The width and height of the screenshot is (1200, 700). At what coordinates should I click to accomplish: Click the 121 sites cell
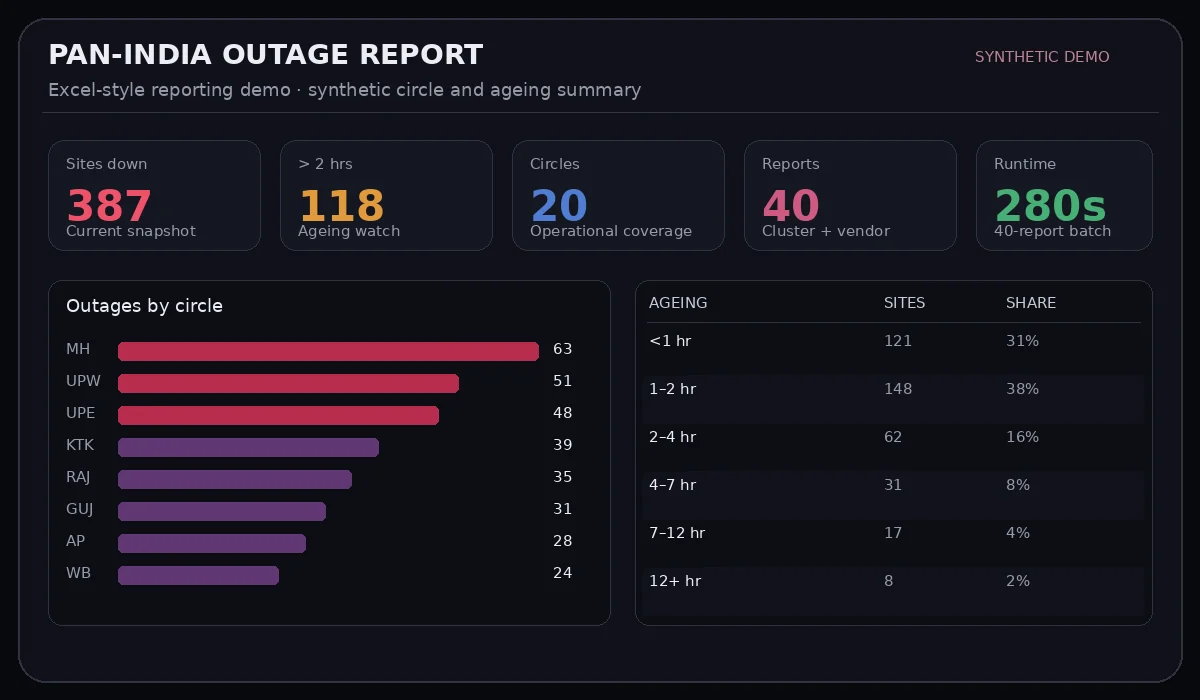(898, 341)
